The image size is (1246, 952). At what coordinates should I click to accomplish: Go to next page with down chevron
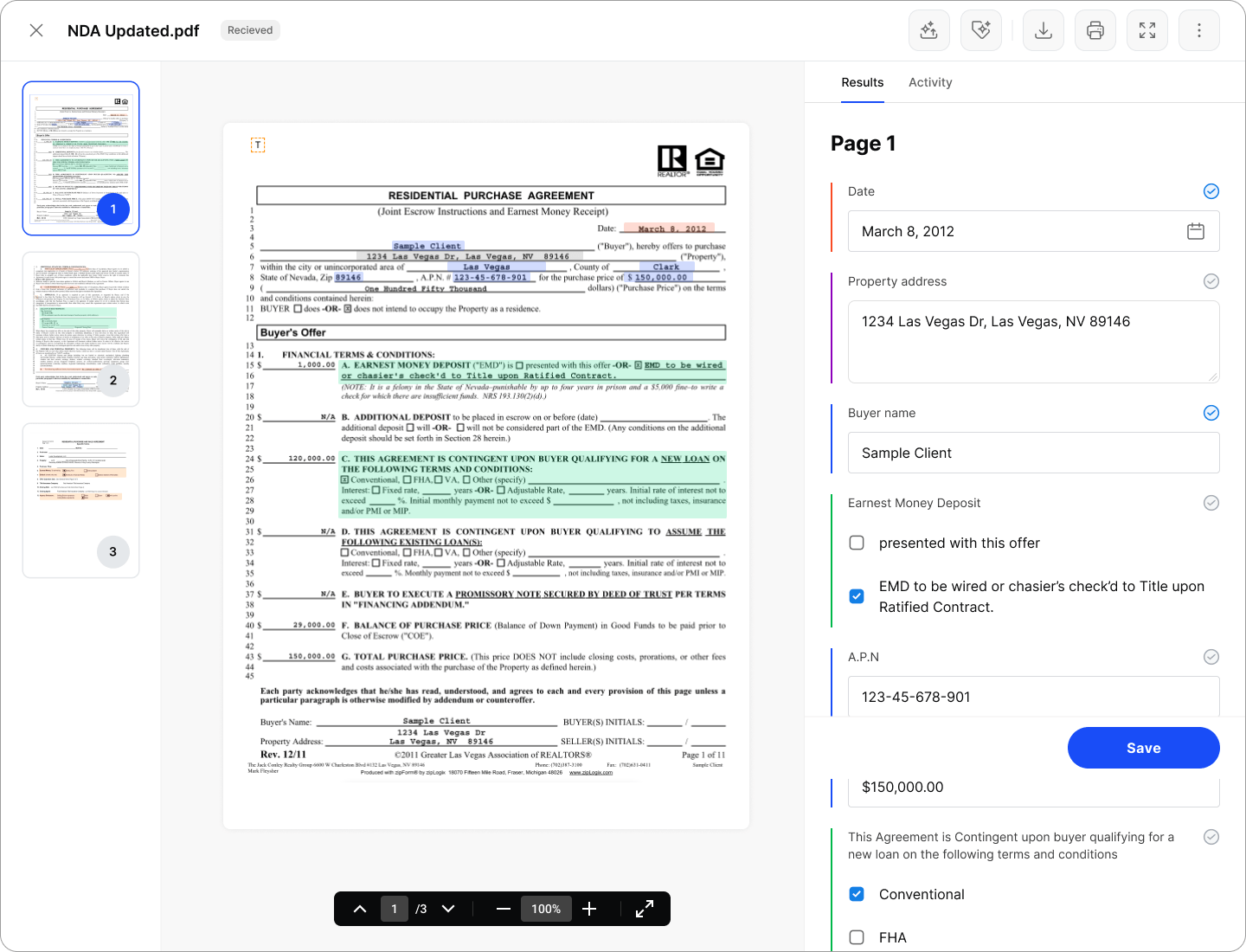tap(448, 909)
